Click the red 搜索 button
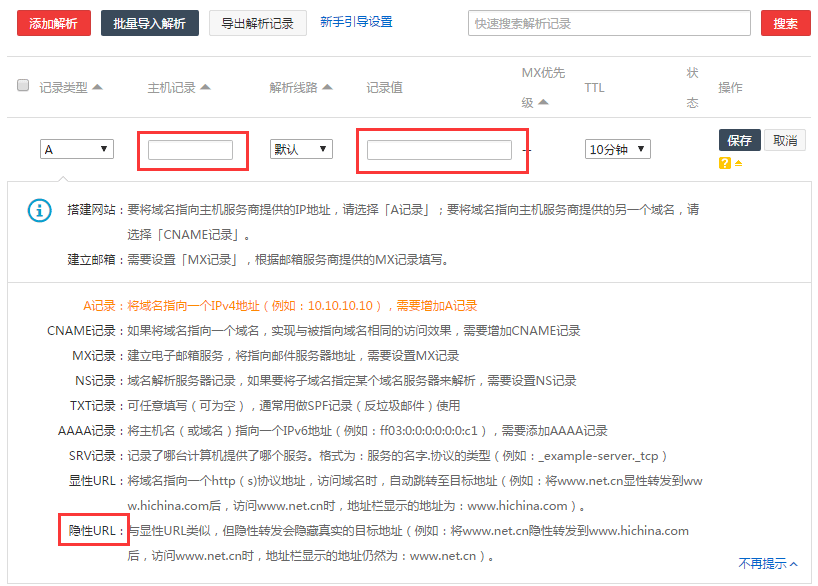Screen dimensions: 818x586 (x=785, y=23)
